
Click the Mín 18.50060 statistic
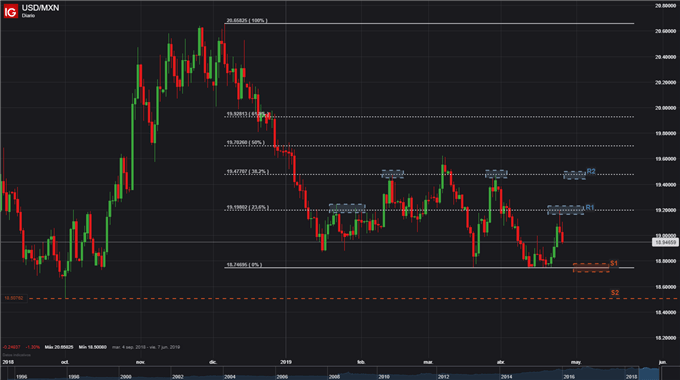click(93, 347)
